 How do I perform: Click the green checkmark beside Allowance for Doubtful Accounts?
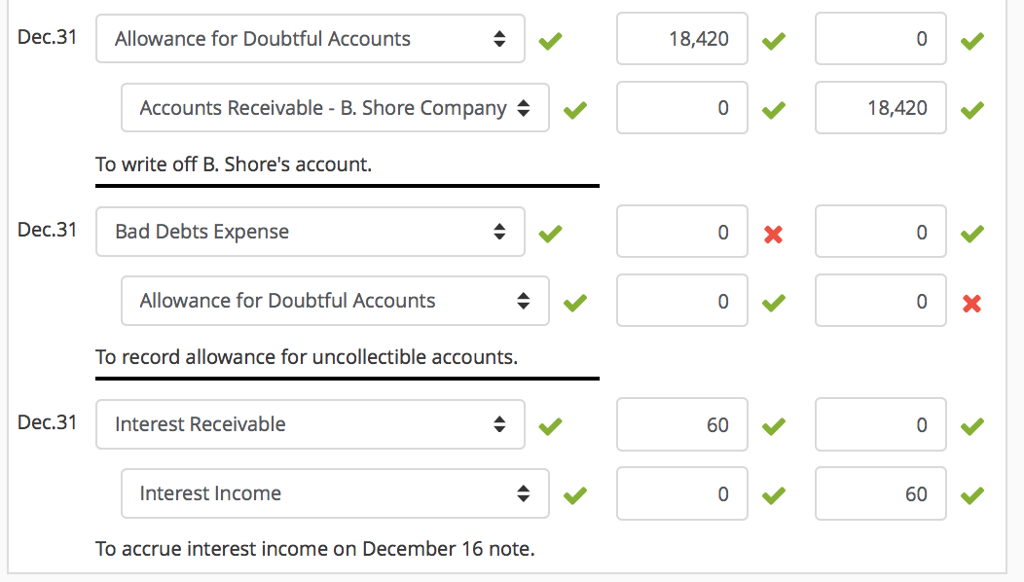click(x=549, y=38)
